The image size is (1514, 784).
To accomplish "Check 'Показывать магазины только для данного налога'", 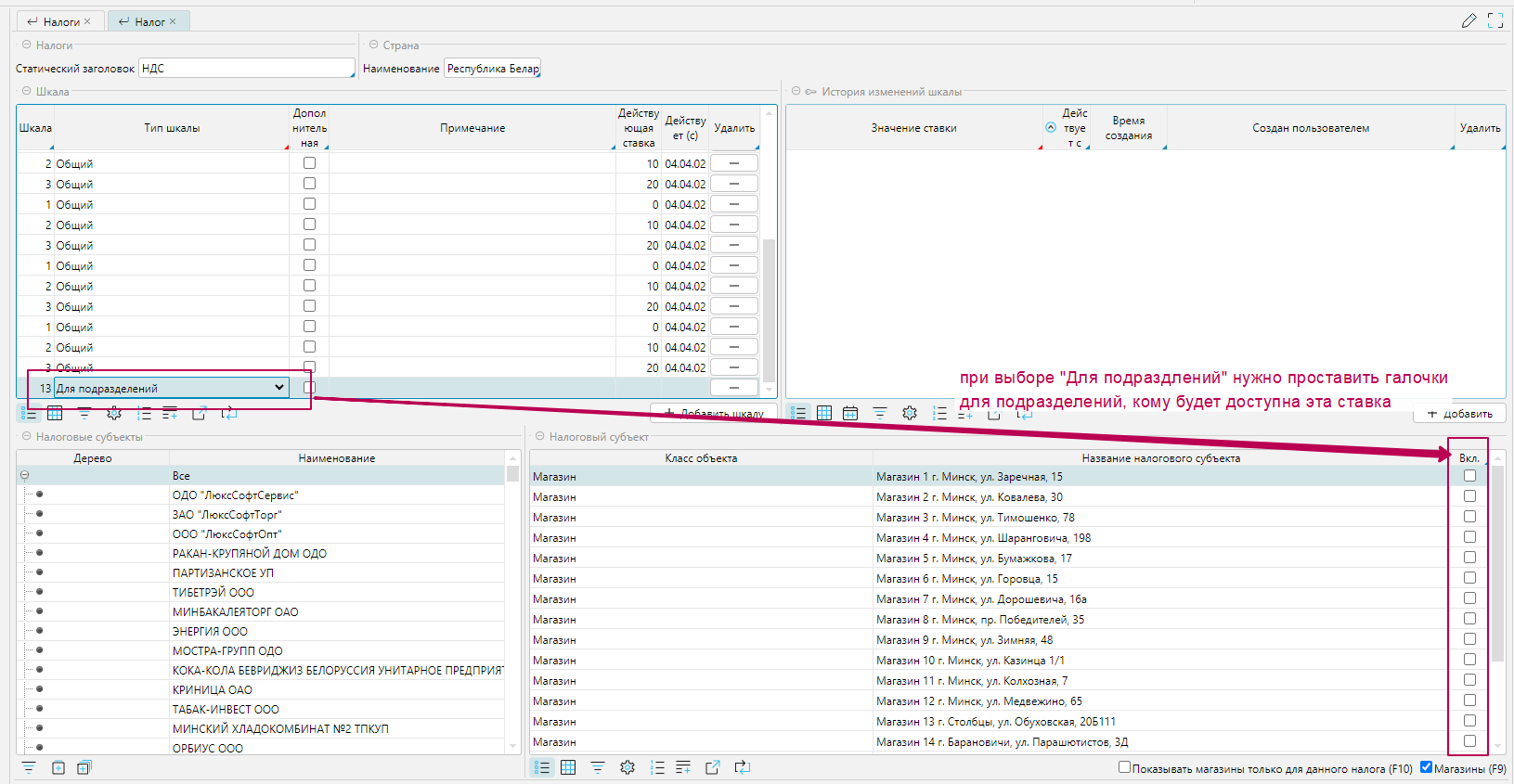I will (x=1124, y=767).
